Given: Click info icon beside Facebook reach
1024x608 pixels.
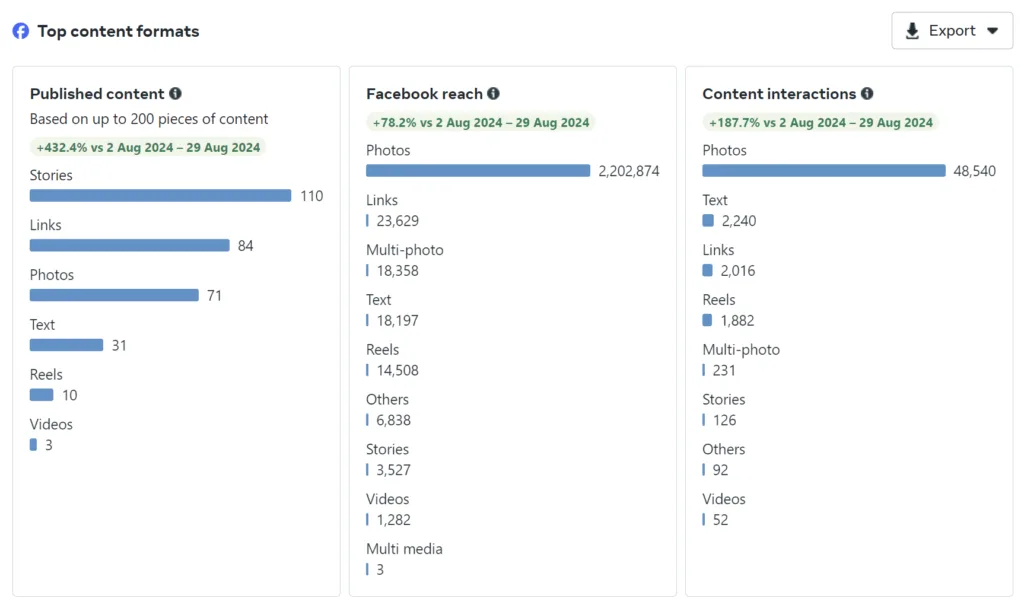Looking at the screenshot, I should tap(493, 94).
